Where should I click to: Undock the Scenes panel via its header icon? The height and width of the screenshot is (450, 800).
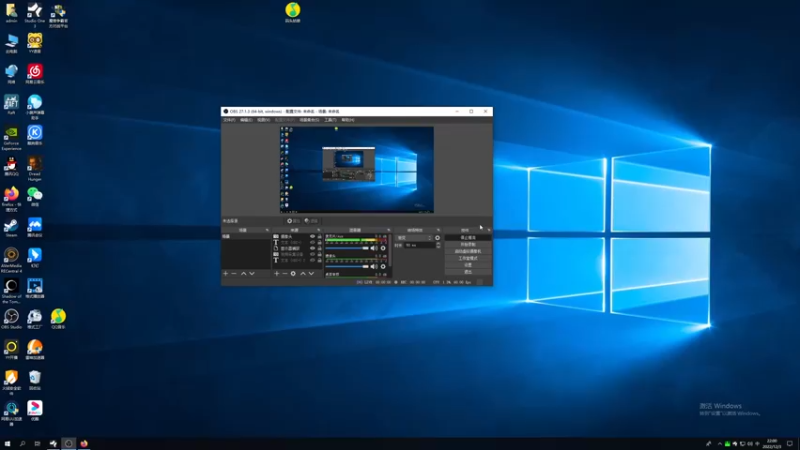tap(267, 230)
